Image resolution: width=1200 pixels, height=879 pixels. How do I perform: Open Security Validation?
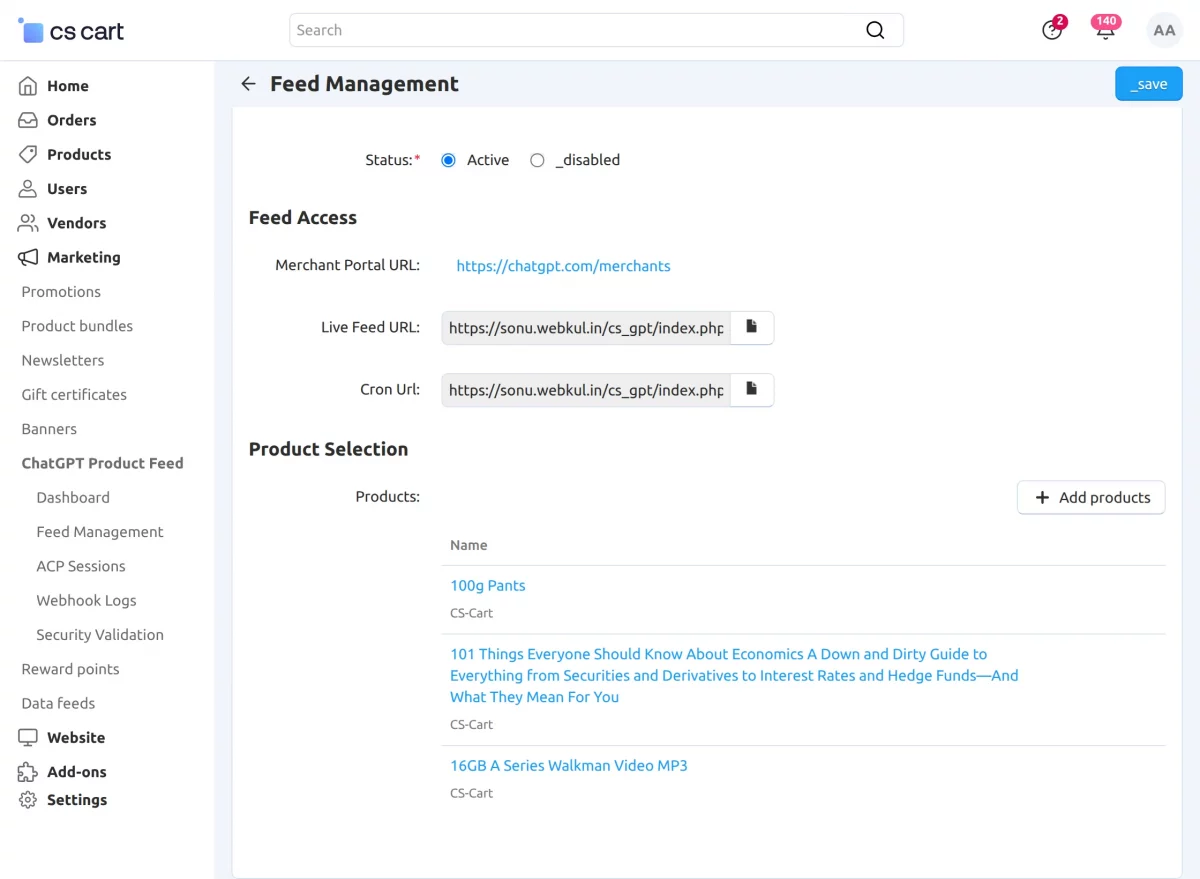[x=100, y=635]
